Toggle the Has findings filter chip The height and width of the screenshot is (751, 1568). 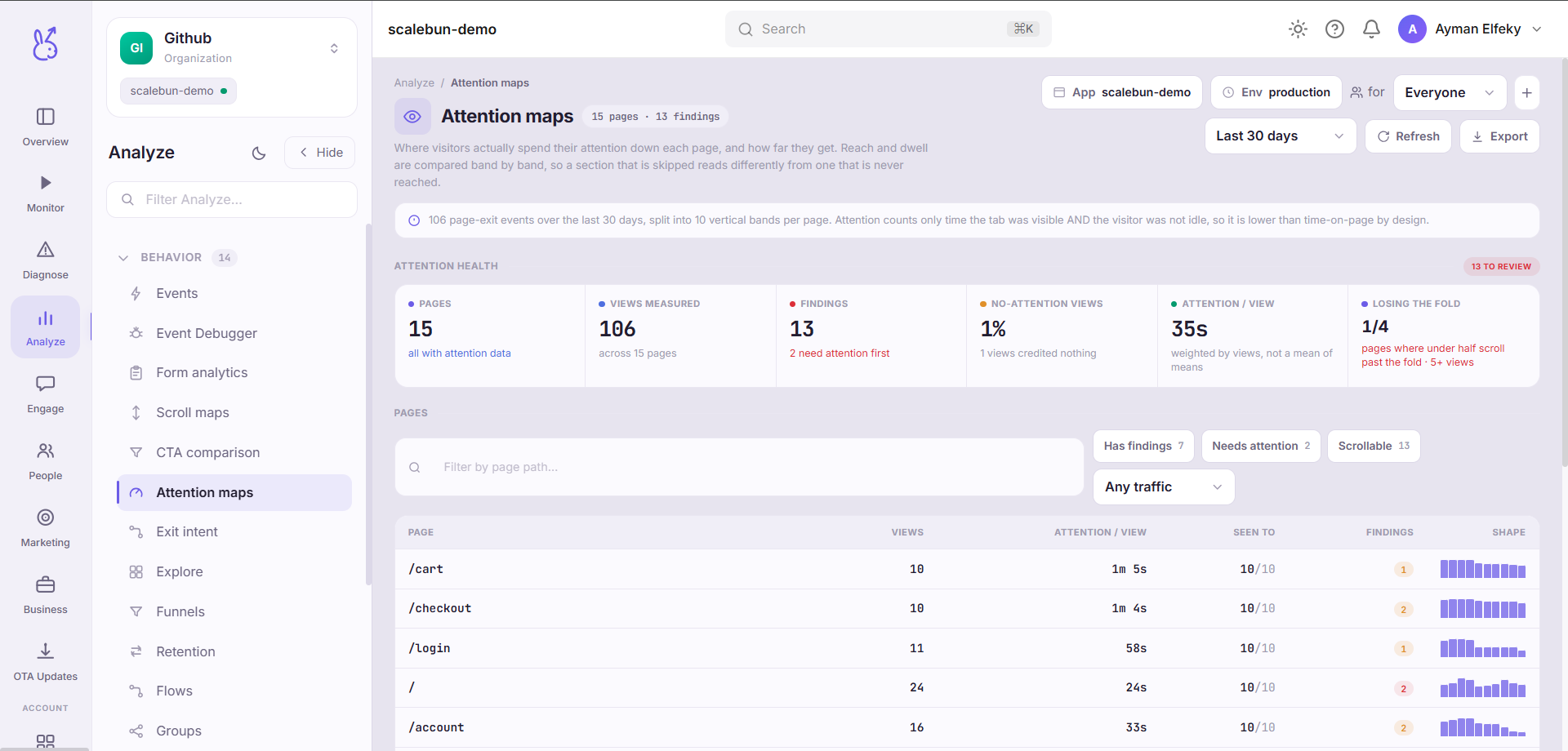(x=1143, y=446)
